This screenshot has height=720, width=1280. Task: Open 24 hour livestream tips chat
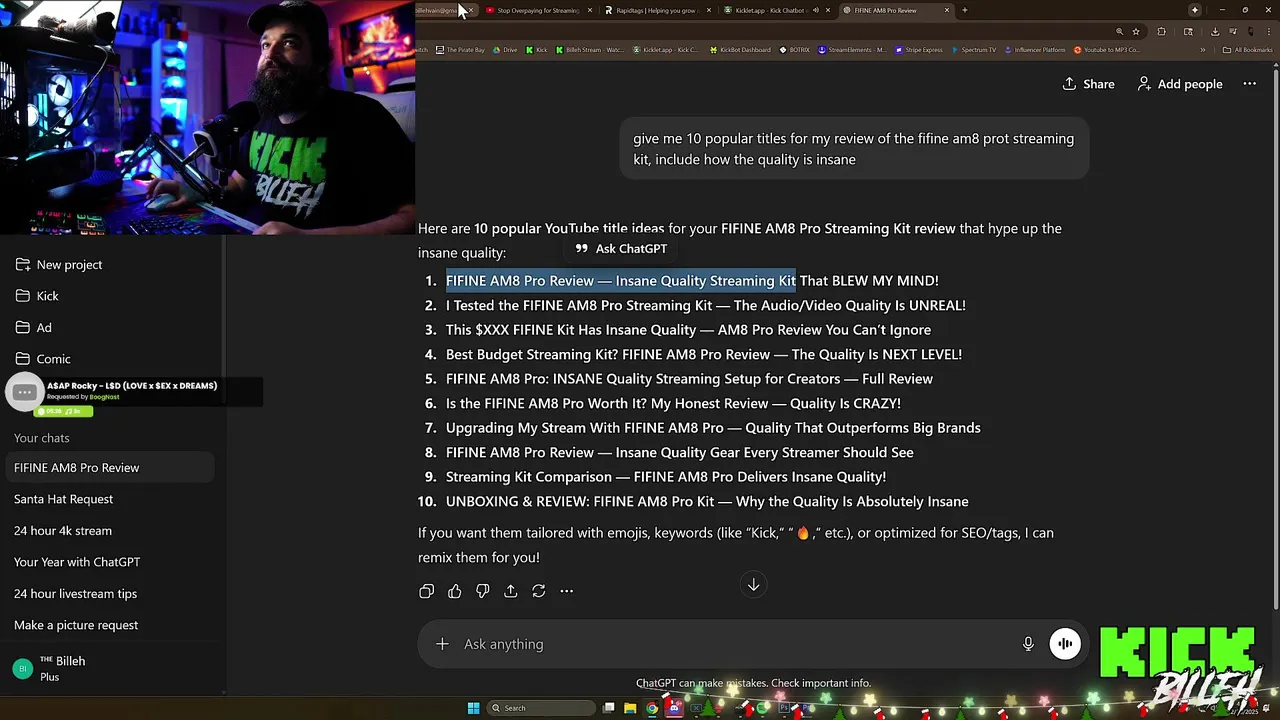(x=110, y=594)
